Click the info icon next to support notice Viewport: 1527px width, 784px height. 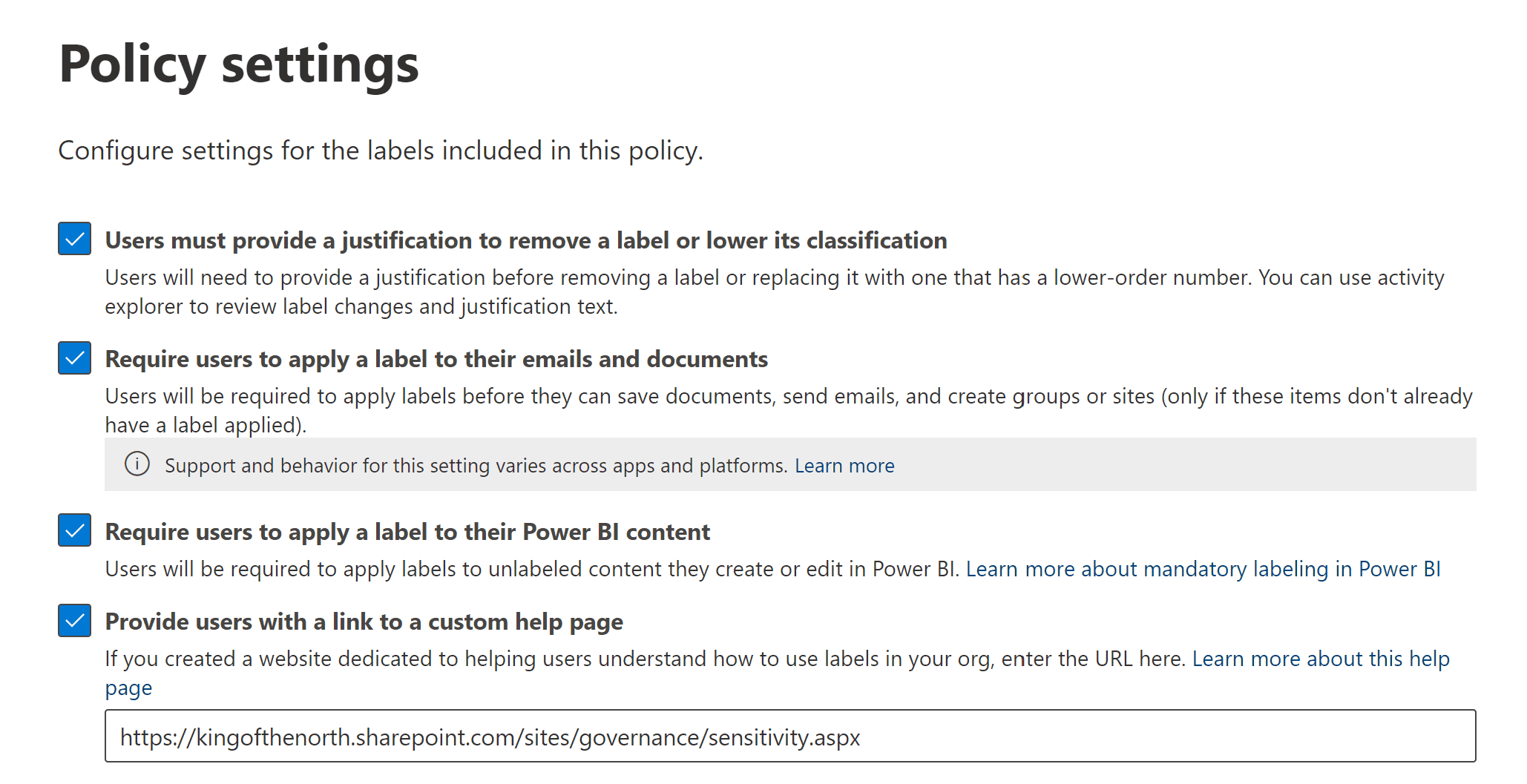(137, 465)
